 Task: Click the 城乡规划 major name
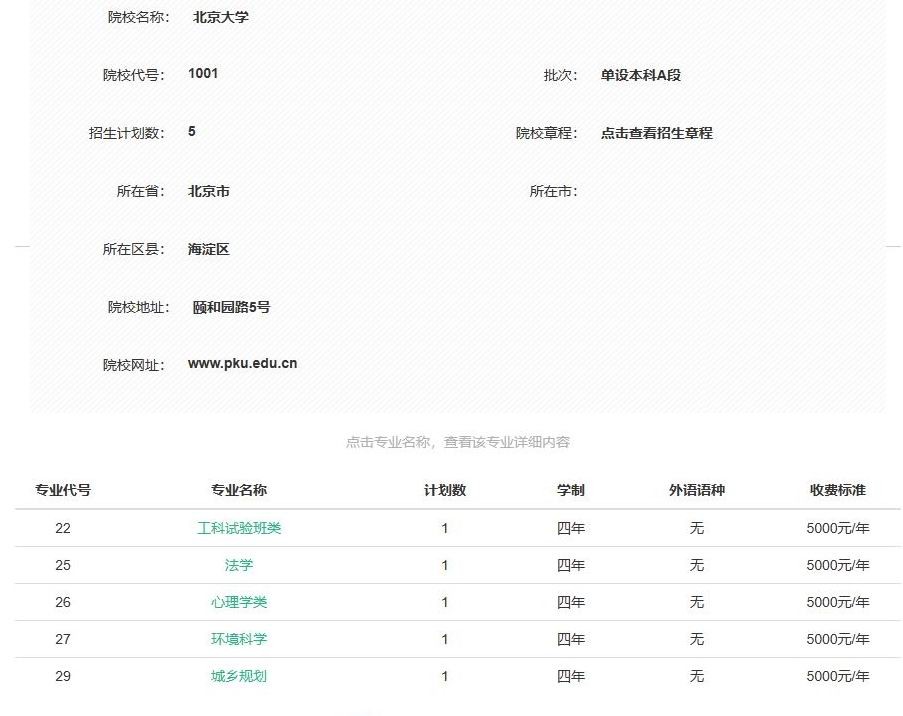click(x=239, y=676)
